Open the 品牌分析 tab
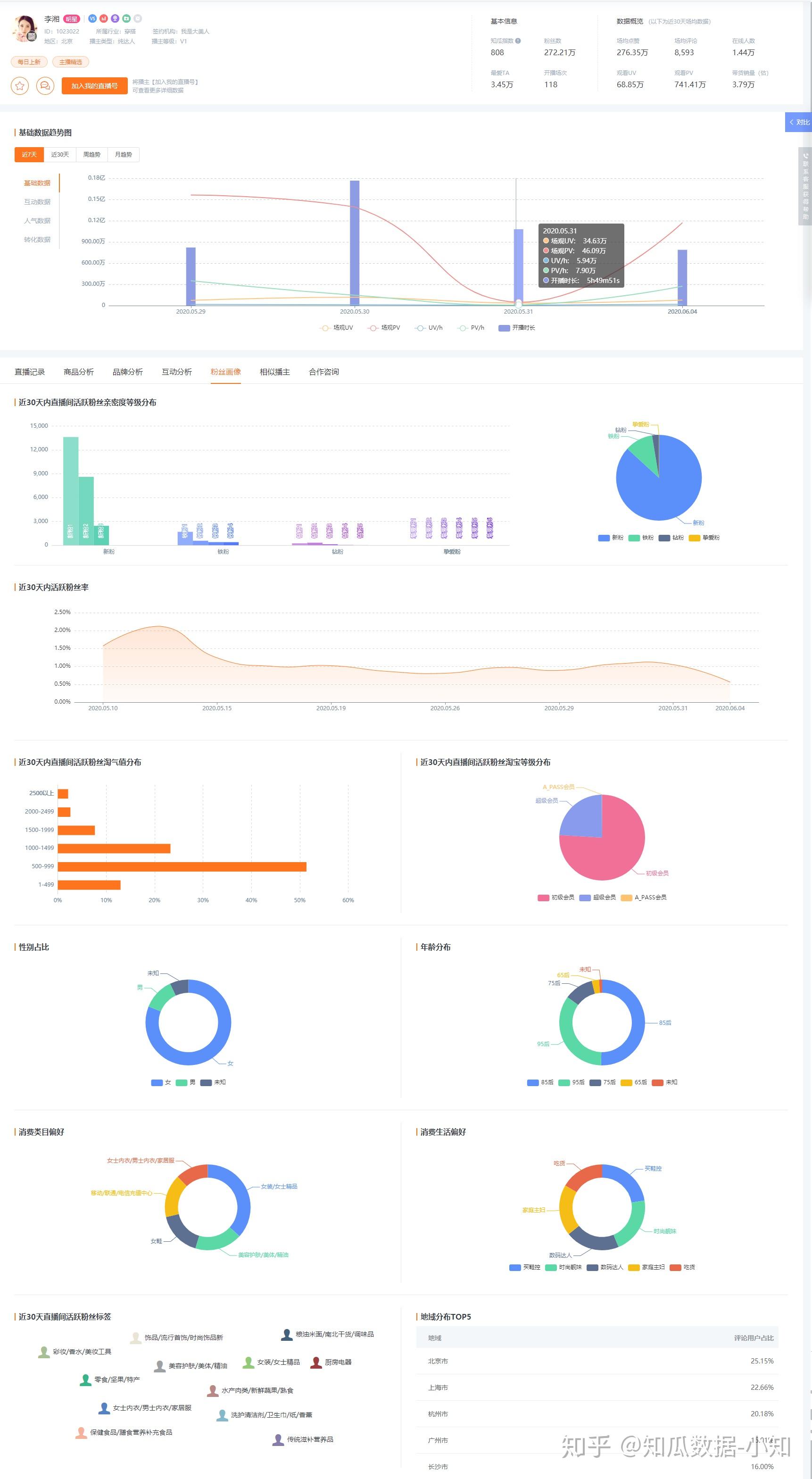812x1479 pixels. pyautogui.click(x=127, y=372)
